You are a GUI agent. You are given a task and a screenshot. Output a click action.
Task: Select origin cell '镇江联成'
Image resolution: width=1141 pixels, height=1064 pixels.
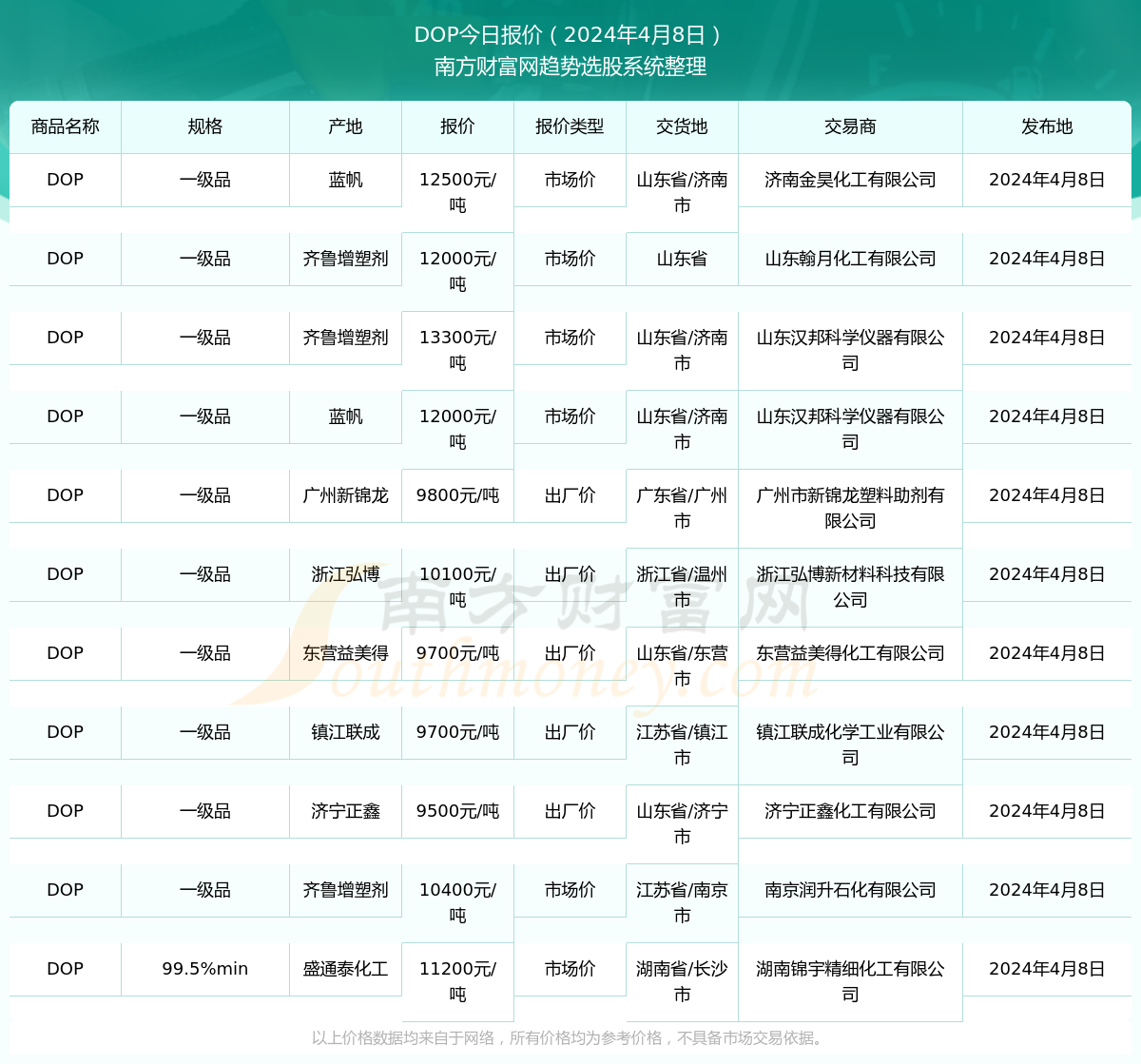(346, 732)
